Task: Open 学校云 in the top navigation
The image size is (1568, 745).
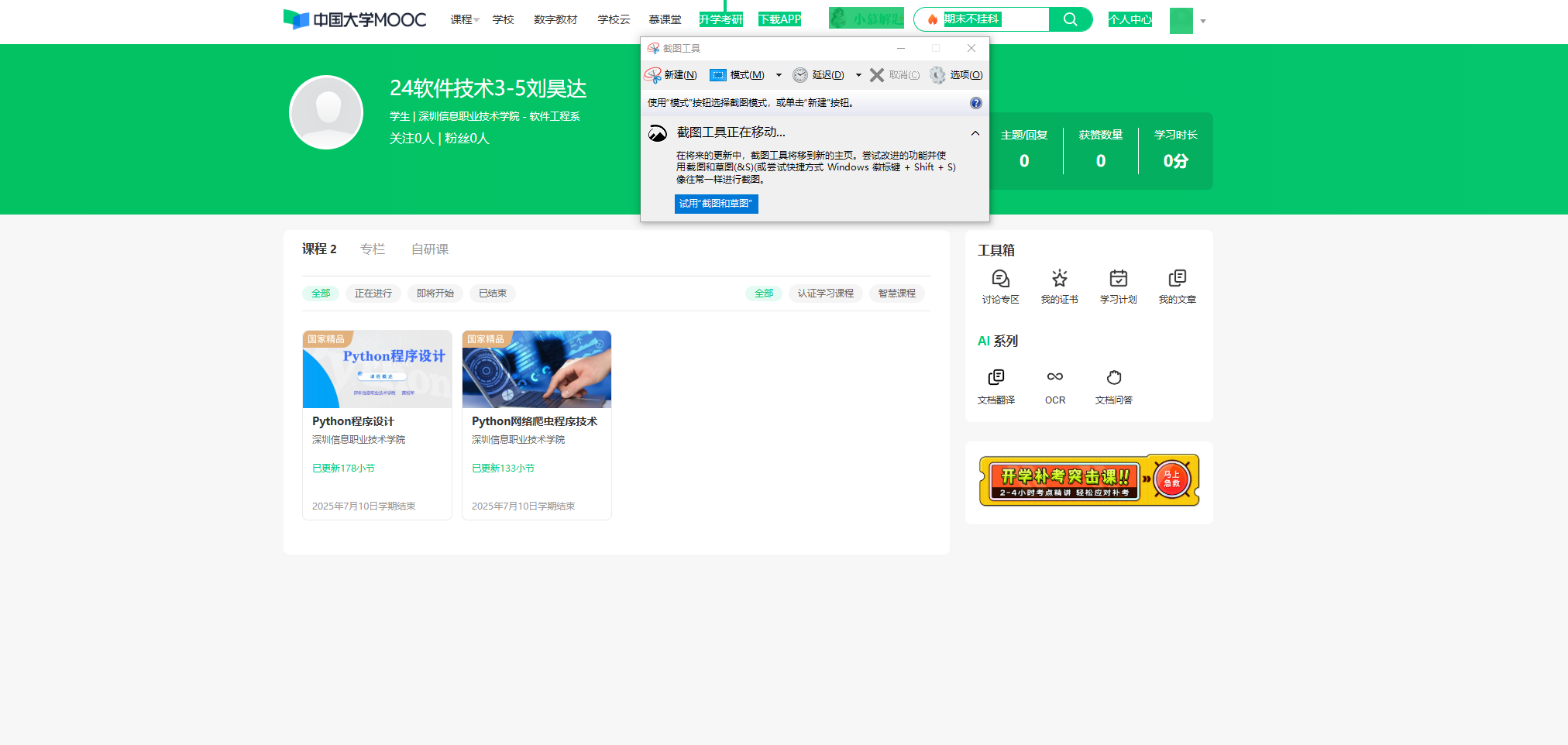Action: 614,19
